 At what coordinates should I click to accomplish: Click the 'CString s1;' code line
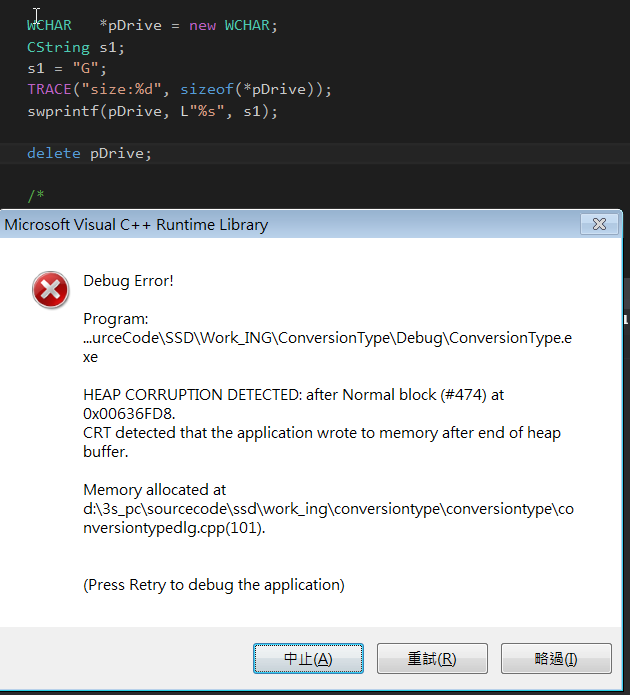point(76,47)
